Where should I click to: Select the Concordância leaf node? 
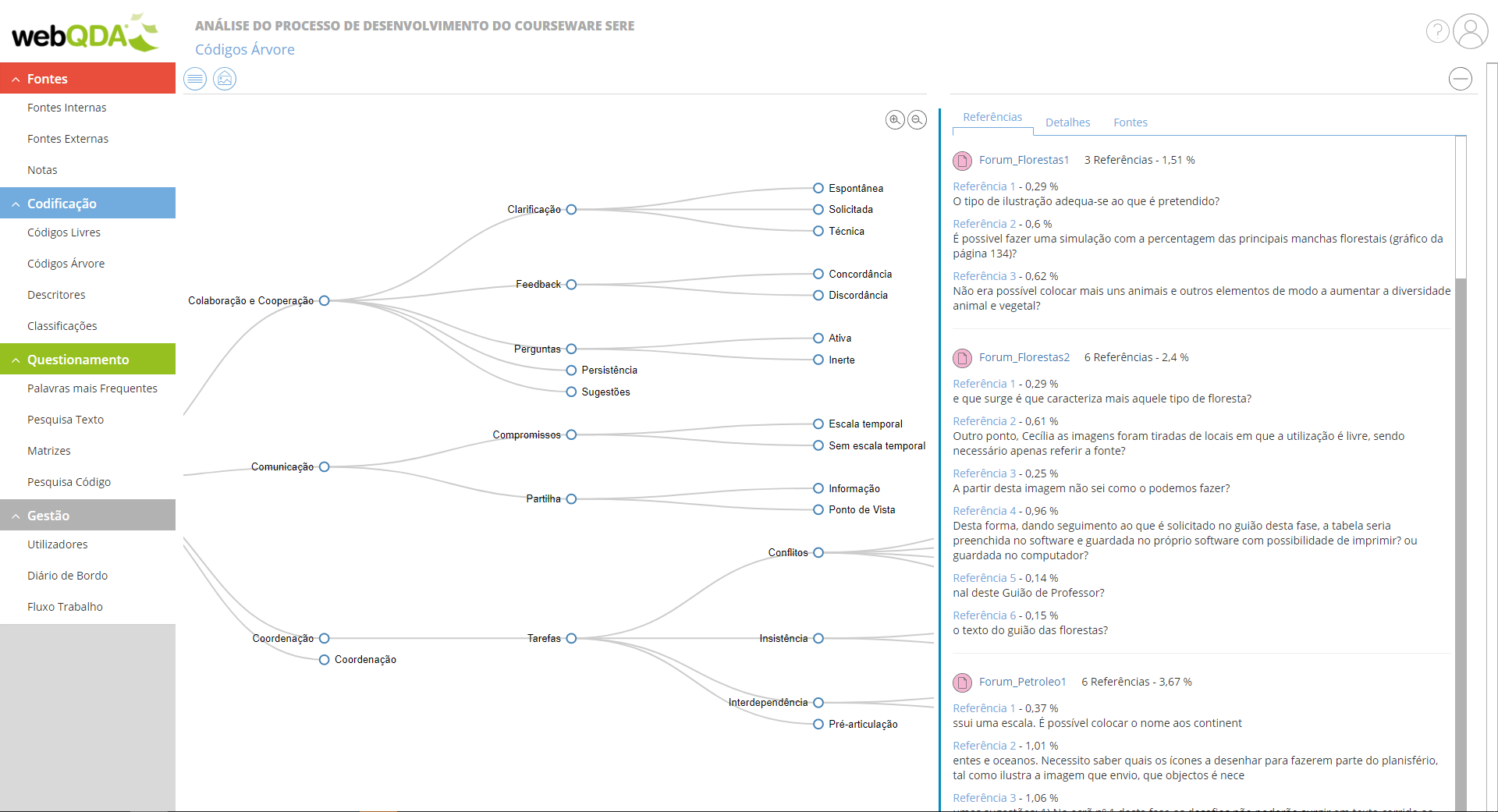pyautogui.click(x=854, y=274)
